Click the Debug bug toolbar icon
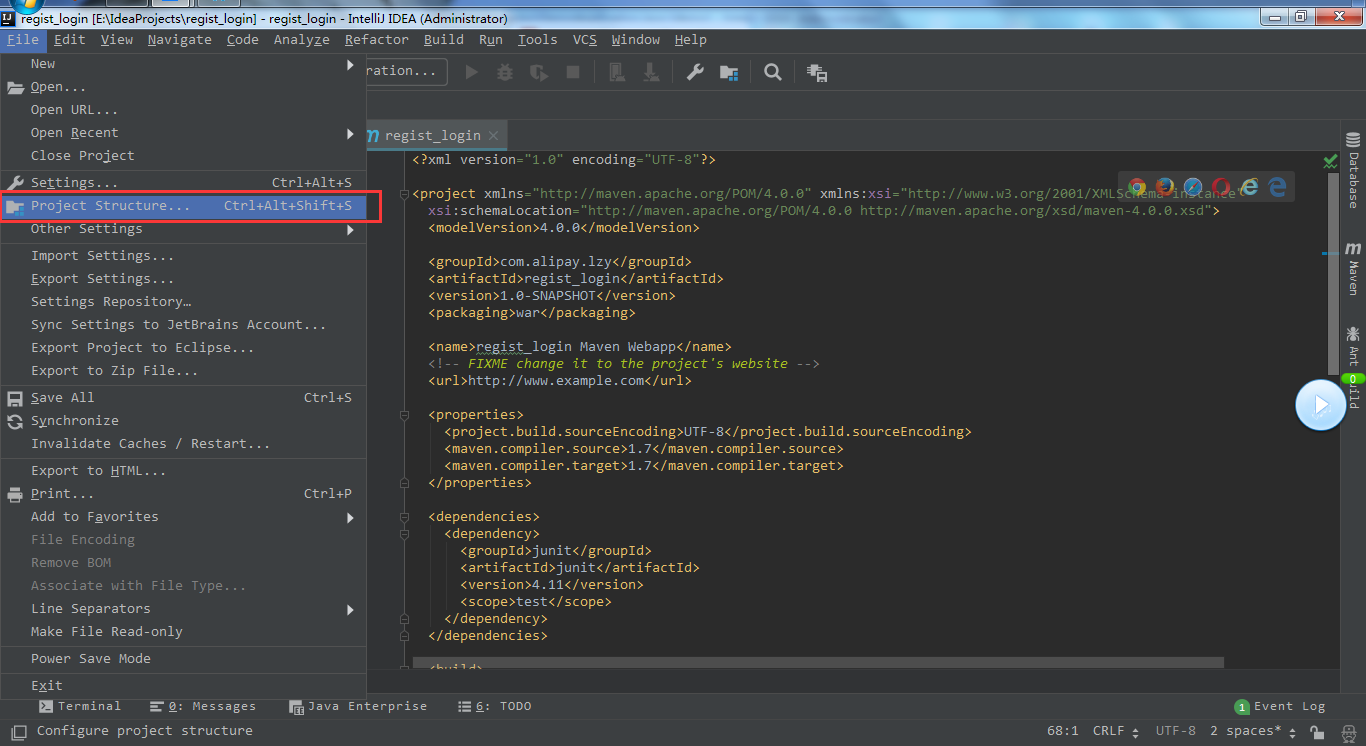This screenshot has height=746, width=1366. point(505,72)
